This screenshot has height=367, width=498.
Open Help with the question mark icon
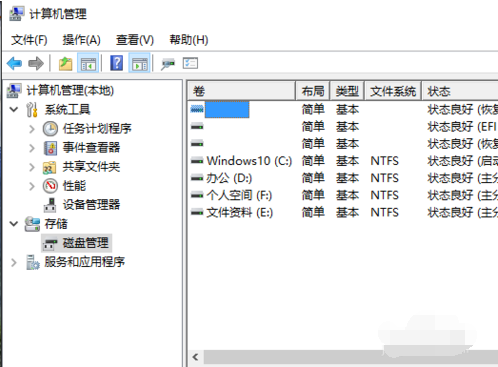(116, 63)
